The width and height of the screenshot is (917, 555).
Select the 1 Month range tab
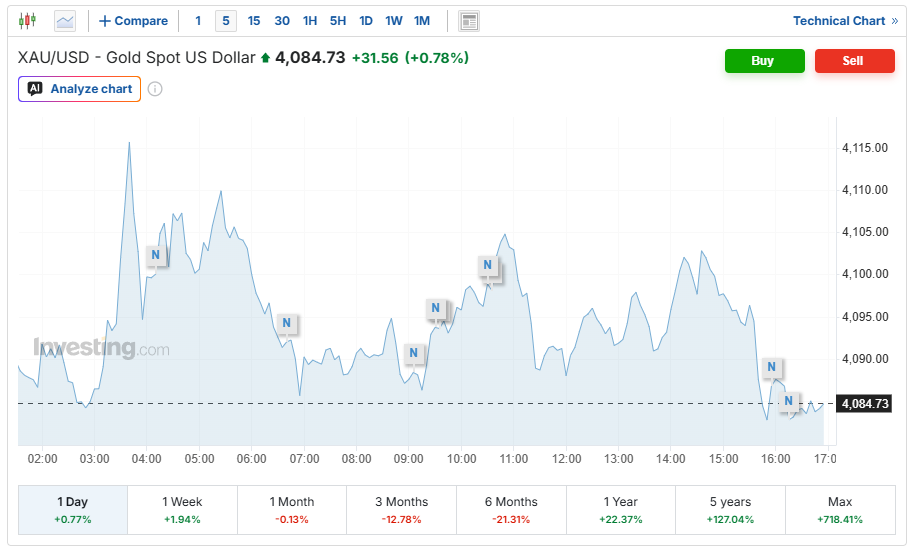click(292, 510)
